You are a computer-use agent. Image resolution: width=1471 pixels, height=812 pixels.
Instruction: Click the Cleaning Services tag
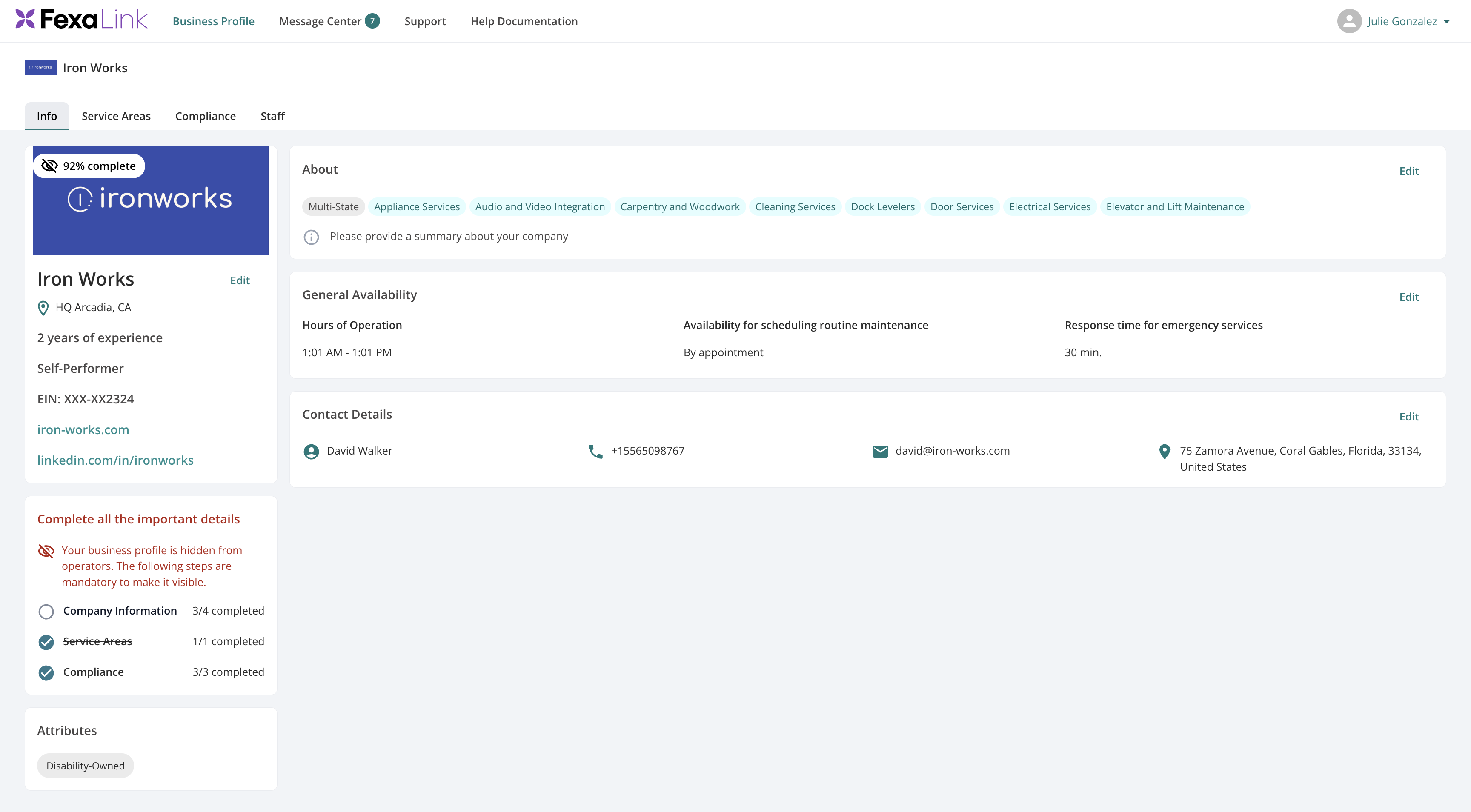pos(796,207)
